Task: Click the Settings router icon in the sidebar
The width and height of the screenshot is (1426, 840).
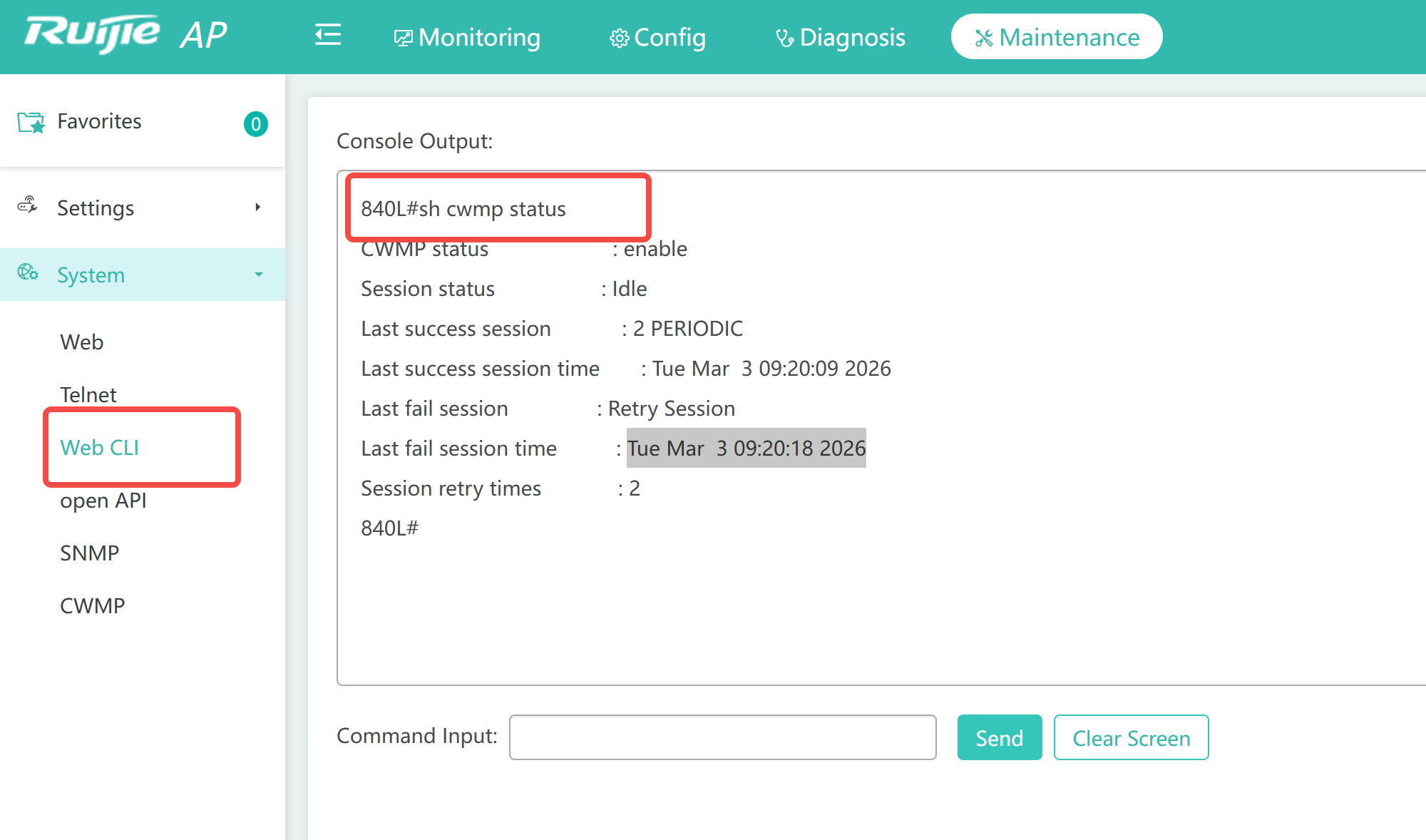Action: 28,206
